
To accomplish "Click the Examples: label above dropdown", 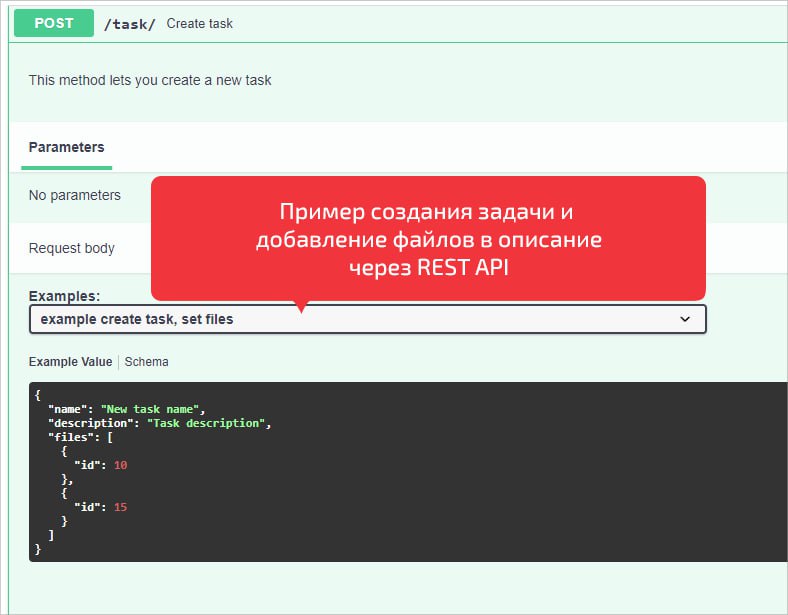I will 65,296.
